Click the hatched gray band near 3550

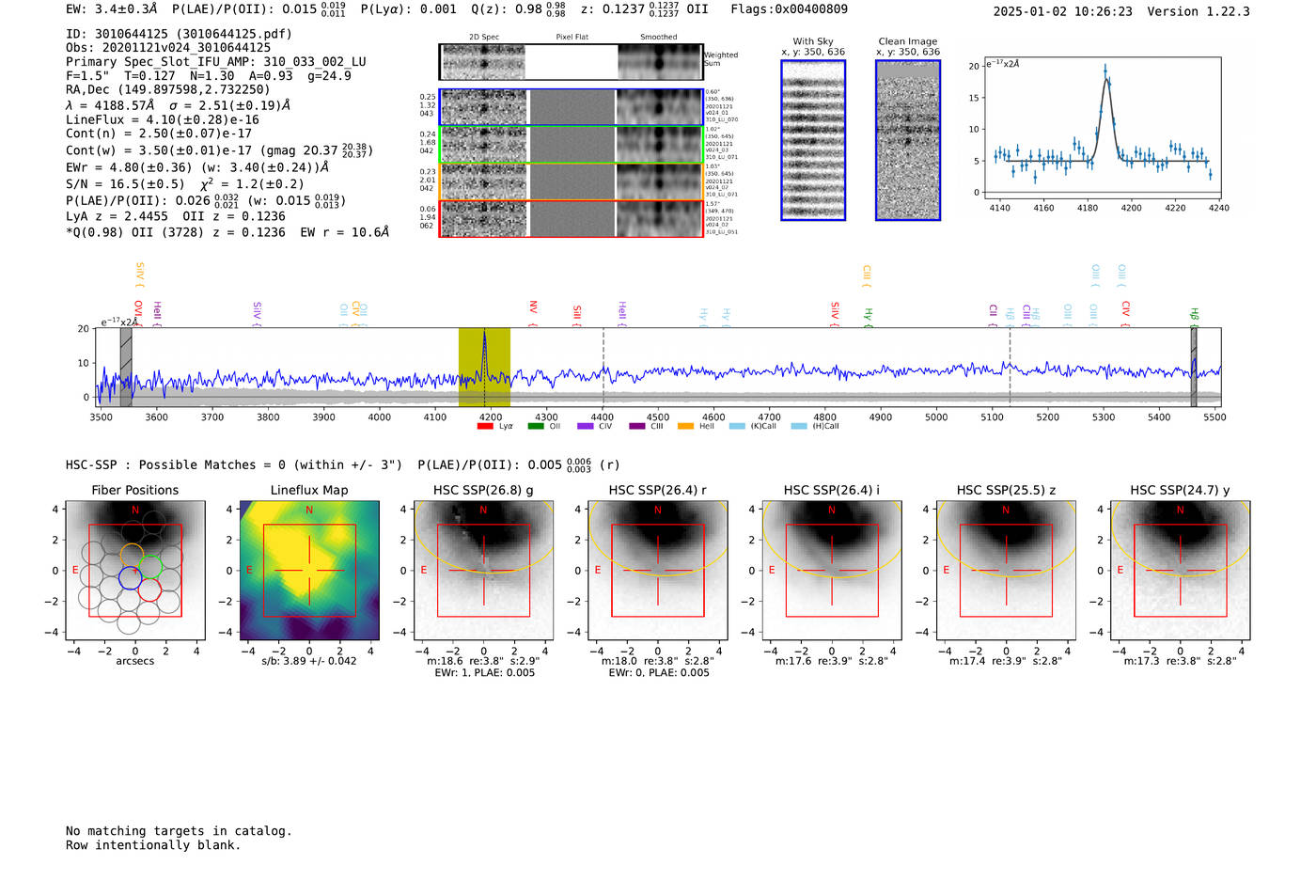(126, 367)
